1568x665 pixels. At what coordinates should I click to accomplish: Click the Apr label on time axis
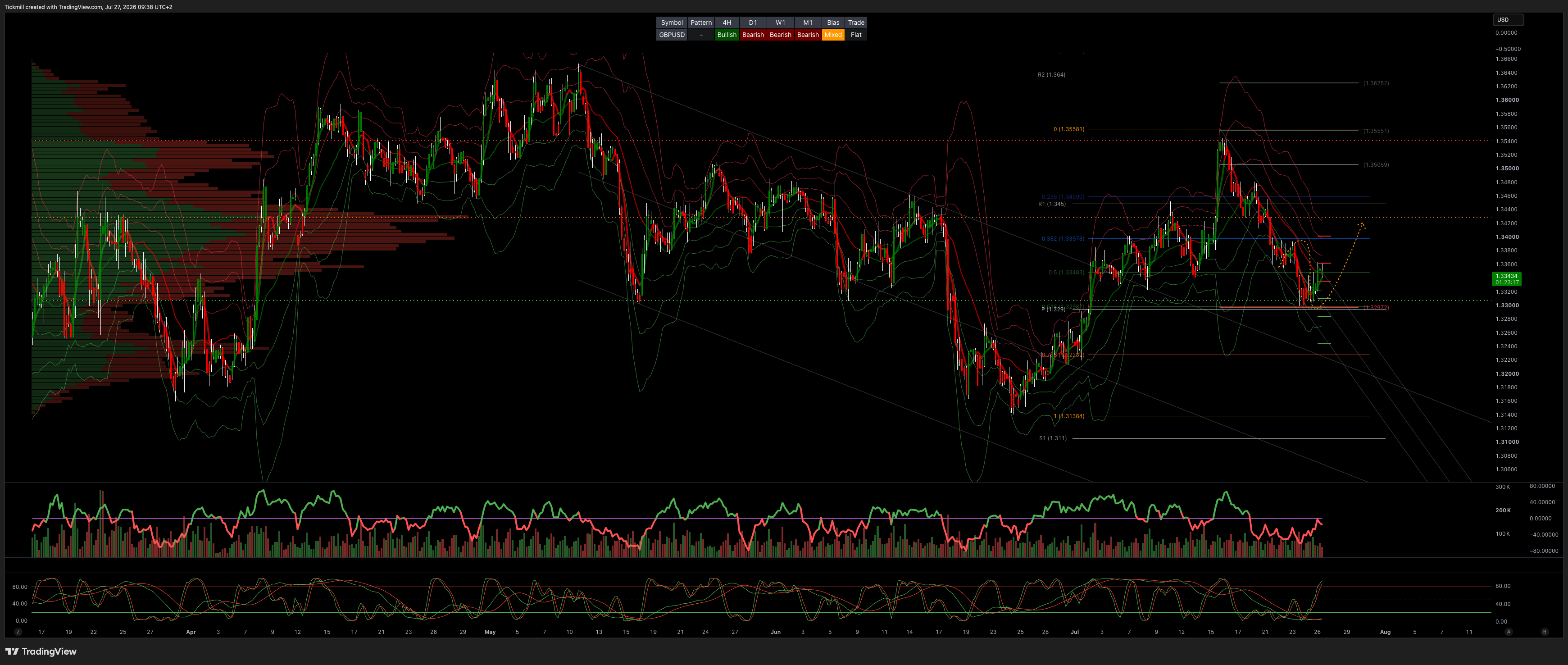pos(191,632)
